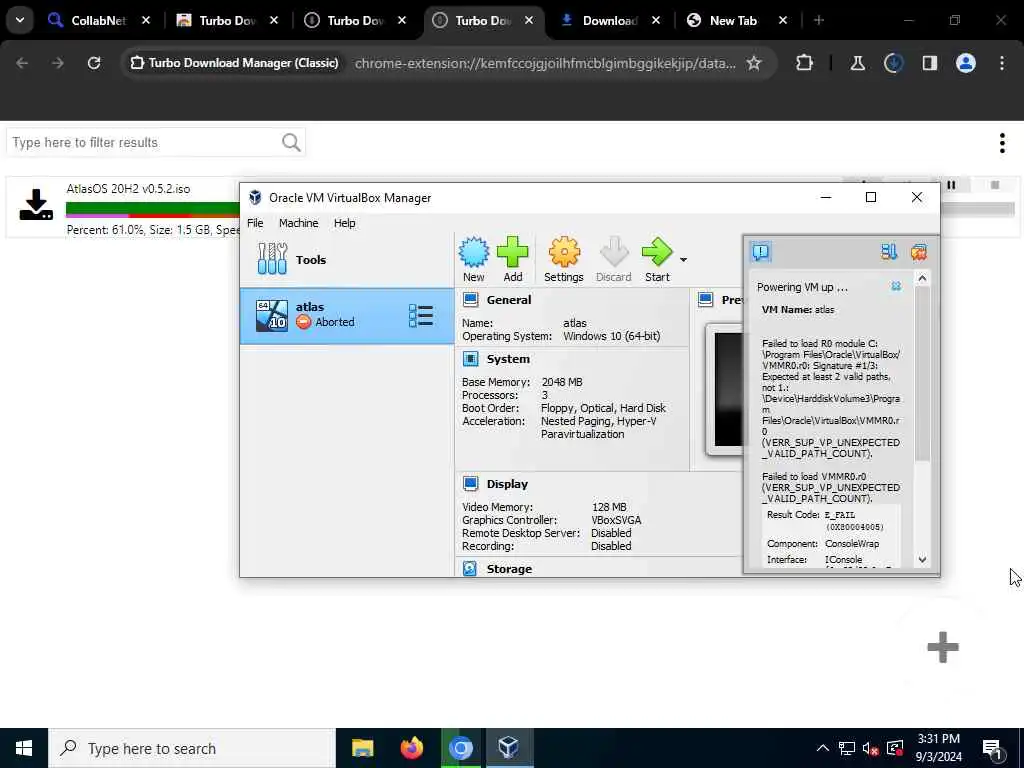Click the System section header

click(507, 359)
